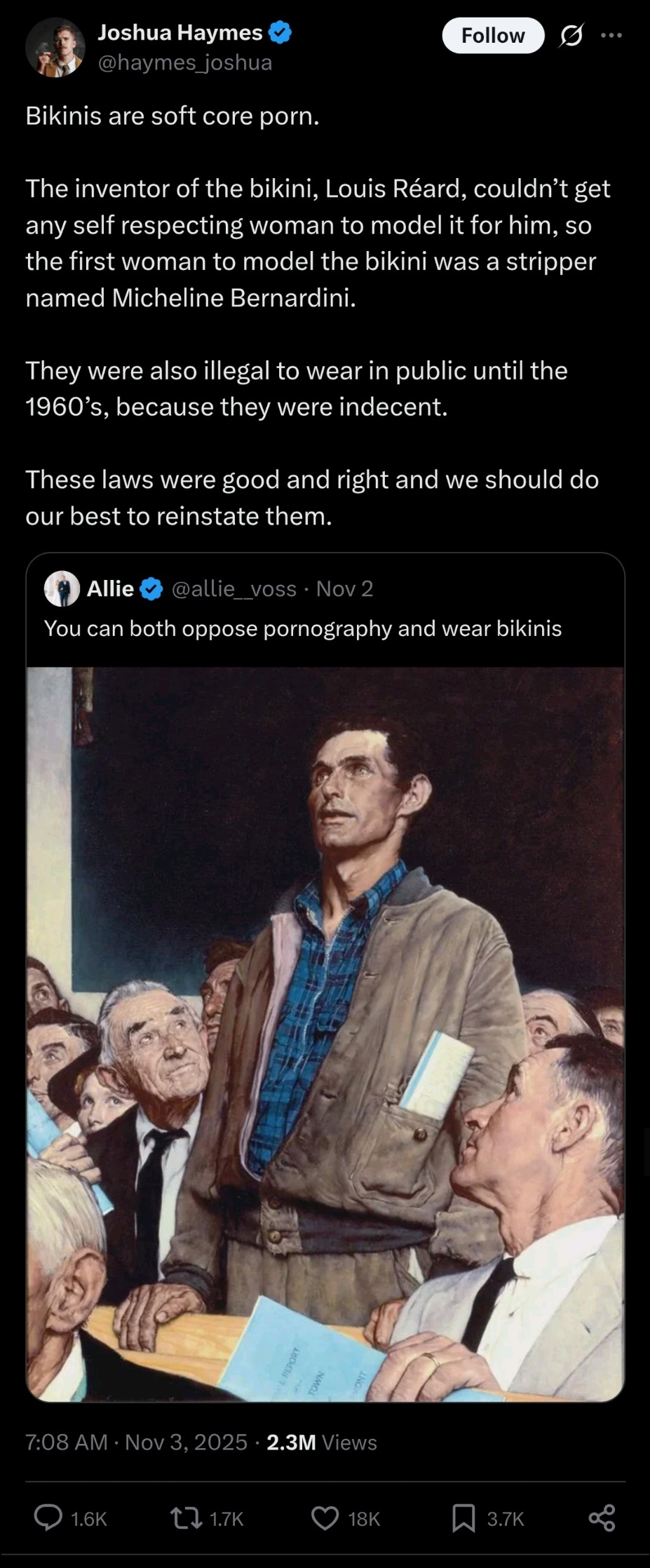Viewport: 650px width, 1568px height.
Task: Repost using the retweet arrows icon
Action: pyautogui.click(x=187, y=1518)
